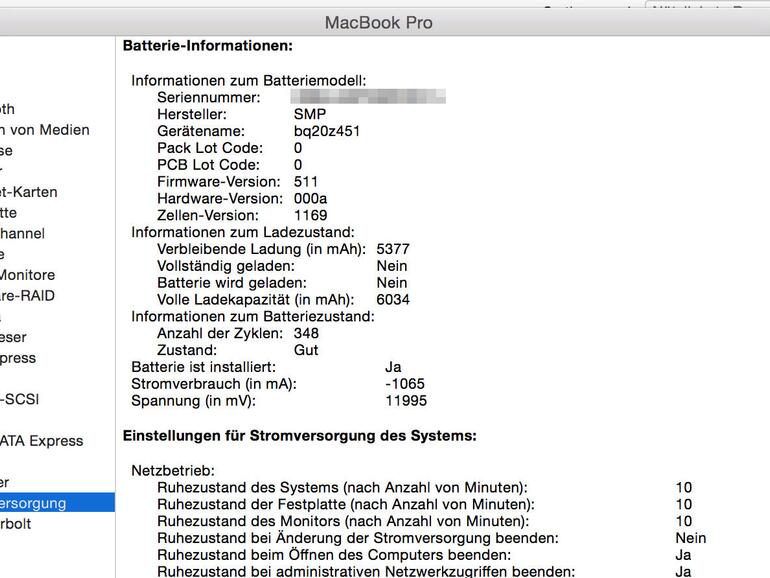
Task: Select the highlighted Stromversorgung sidebar entry
Action: click(x=57, y=503)
